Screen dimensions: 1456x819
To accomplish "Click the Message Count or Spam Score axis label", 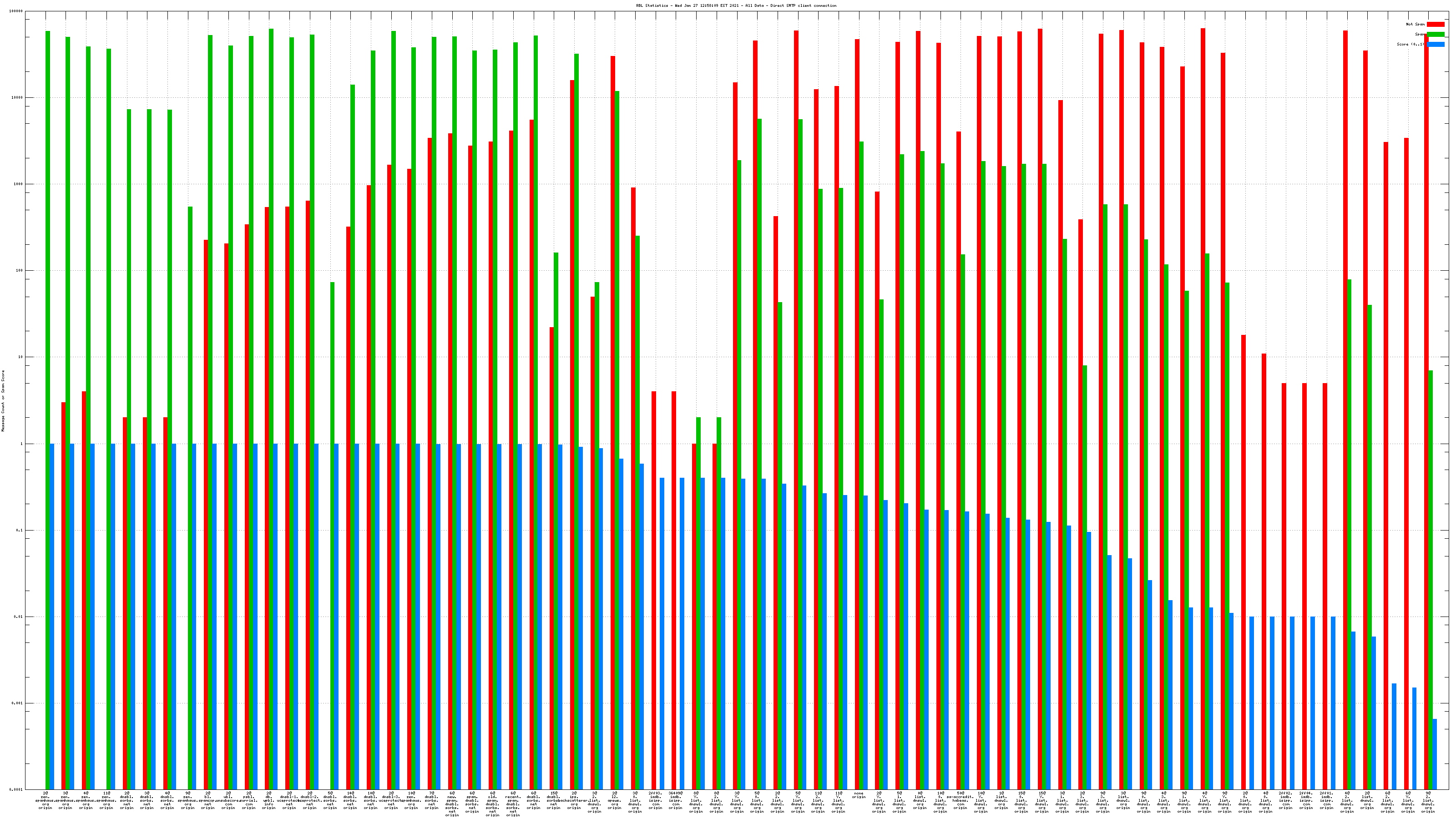I will click(x=3, y=401).
